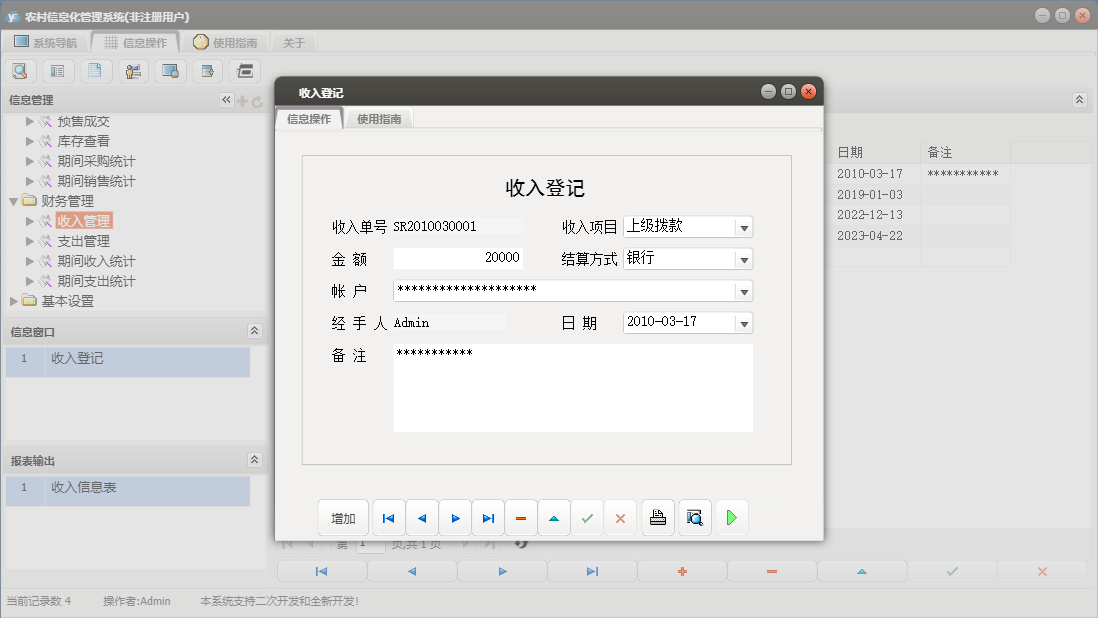Open the 收入项目 dropdown showing 上级拨款
This screenshot has width=1098, height=618.
pyautogui.click(x=743, y=226)
